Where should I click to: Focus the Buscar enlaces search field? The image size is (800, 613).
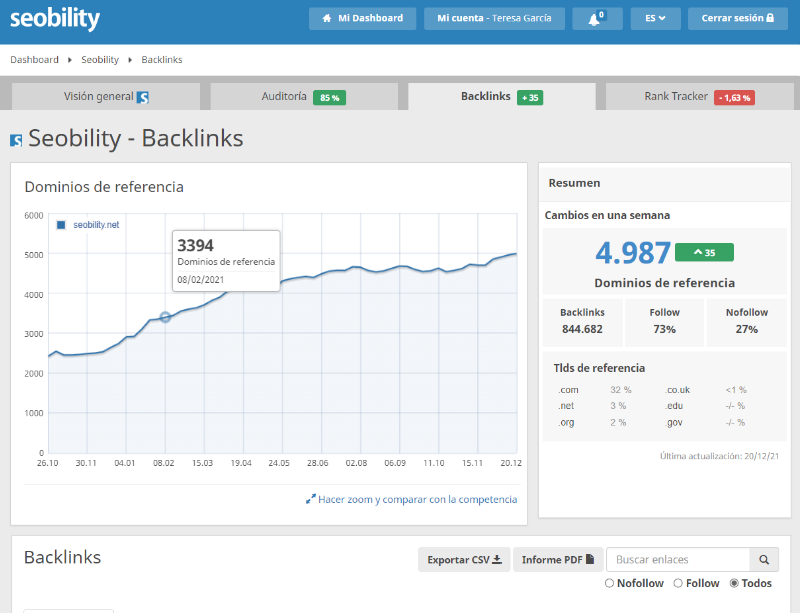[x=678, y=559]
